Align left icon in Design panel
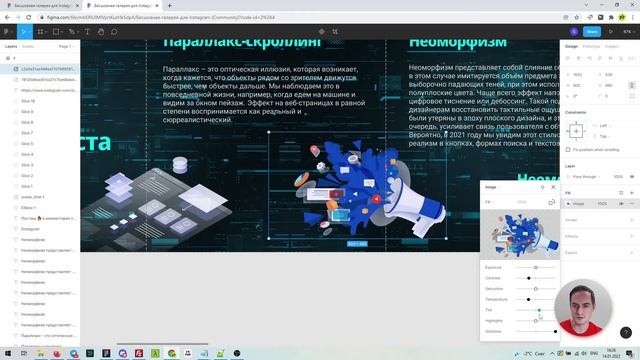Viewport: 640px width, 360px height. (x=568, y=59)
